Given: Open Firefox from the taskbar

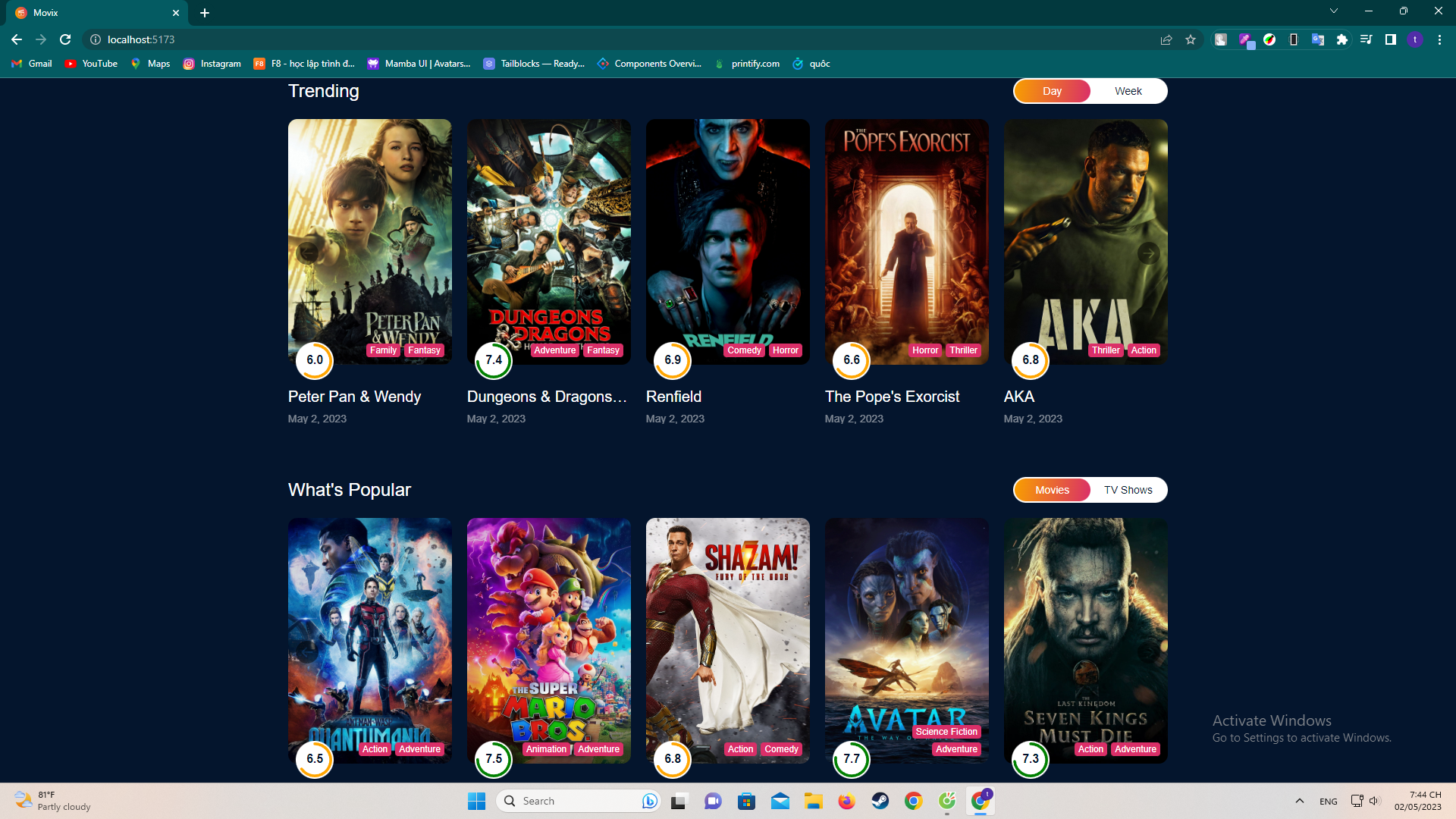Looking at the screenshot, I should click(847, 801).
